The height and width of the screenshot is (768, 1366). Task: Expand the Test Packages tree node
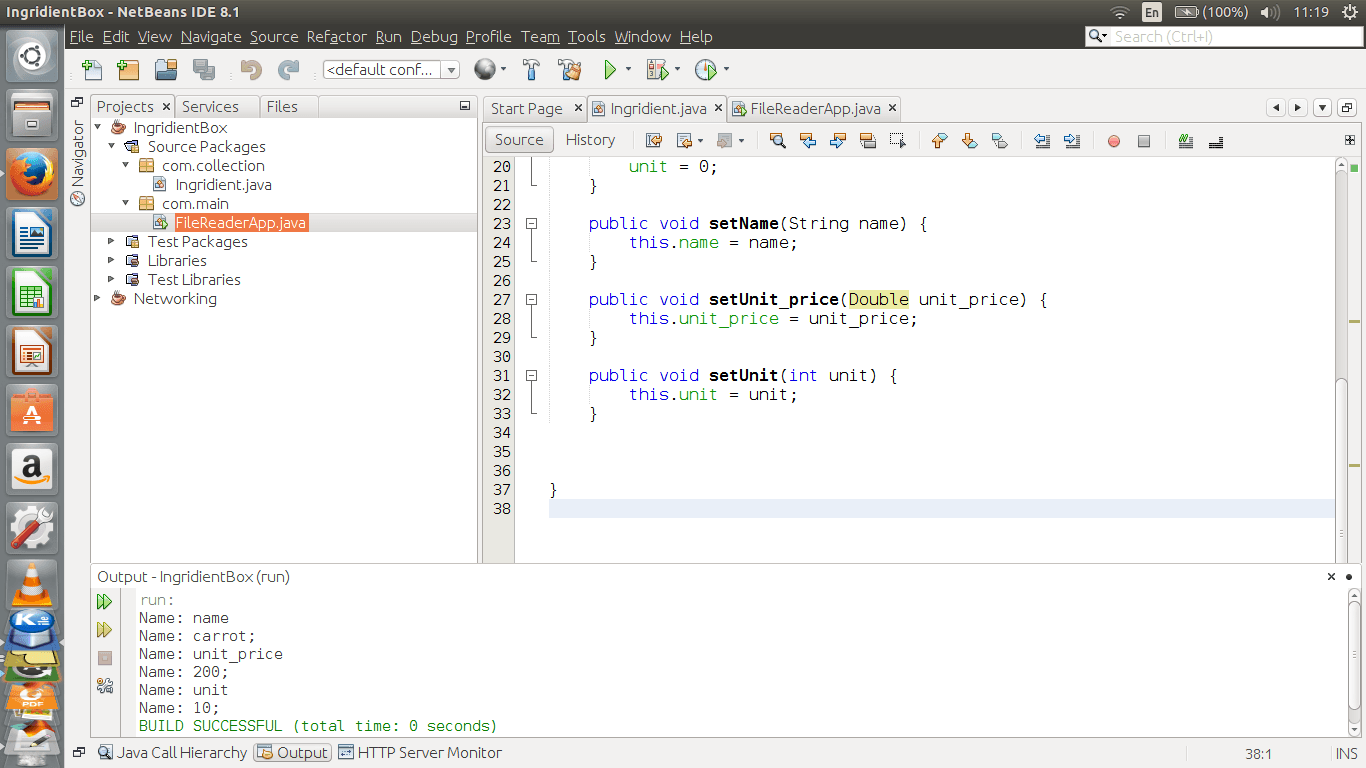111,242
